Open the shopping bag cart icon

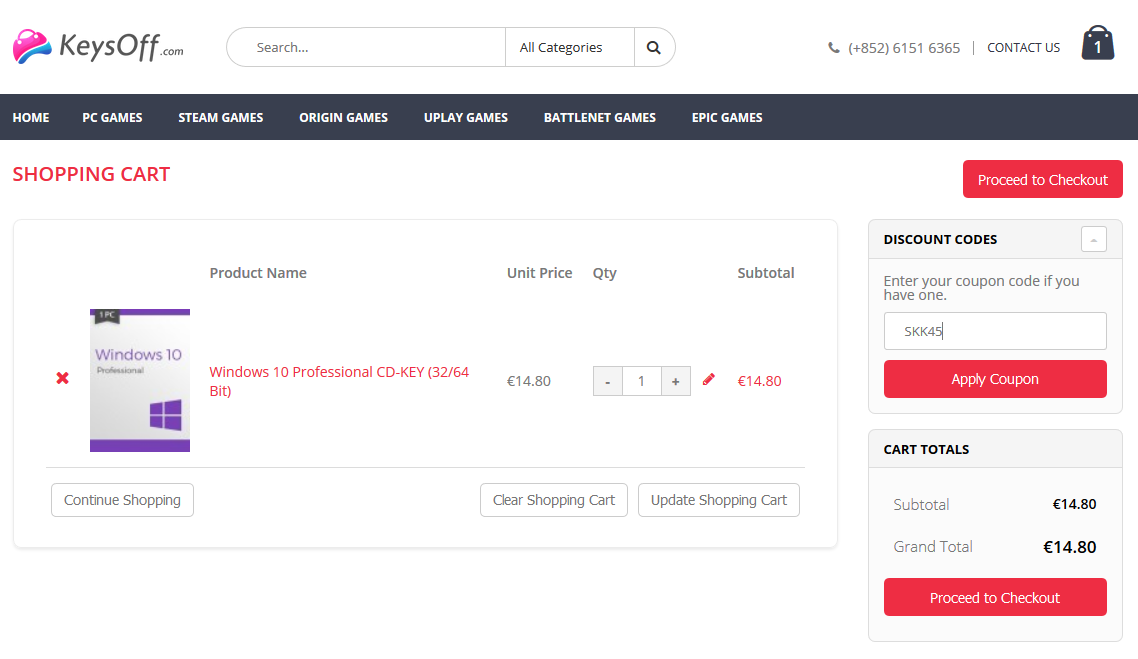pyautogui.click(x=1097, y=43)
